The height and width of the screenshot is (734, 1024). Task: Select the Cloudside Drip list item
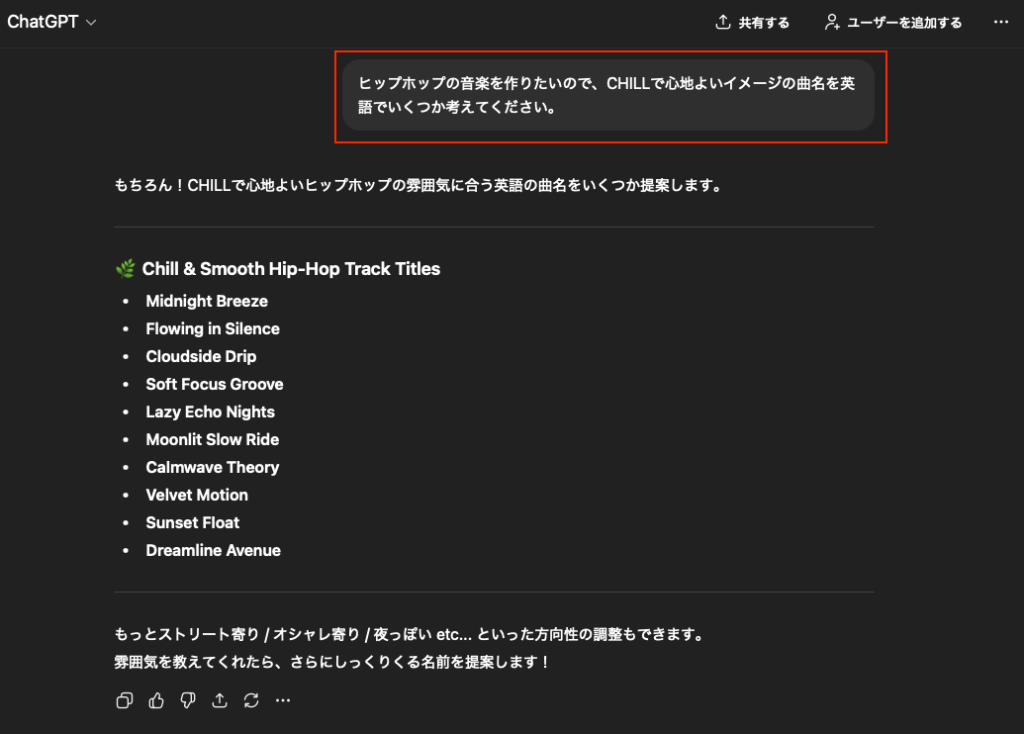[x=201, y=357]
